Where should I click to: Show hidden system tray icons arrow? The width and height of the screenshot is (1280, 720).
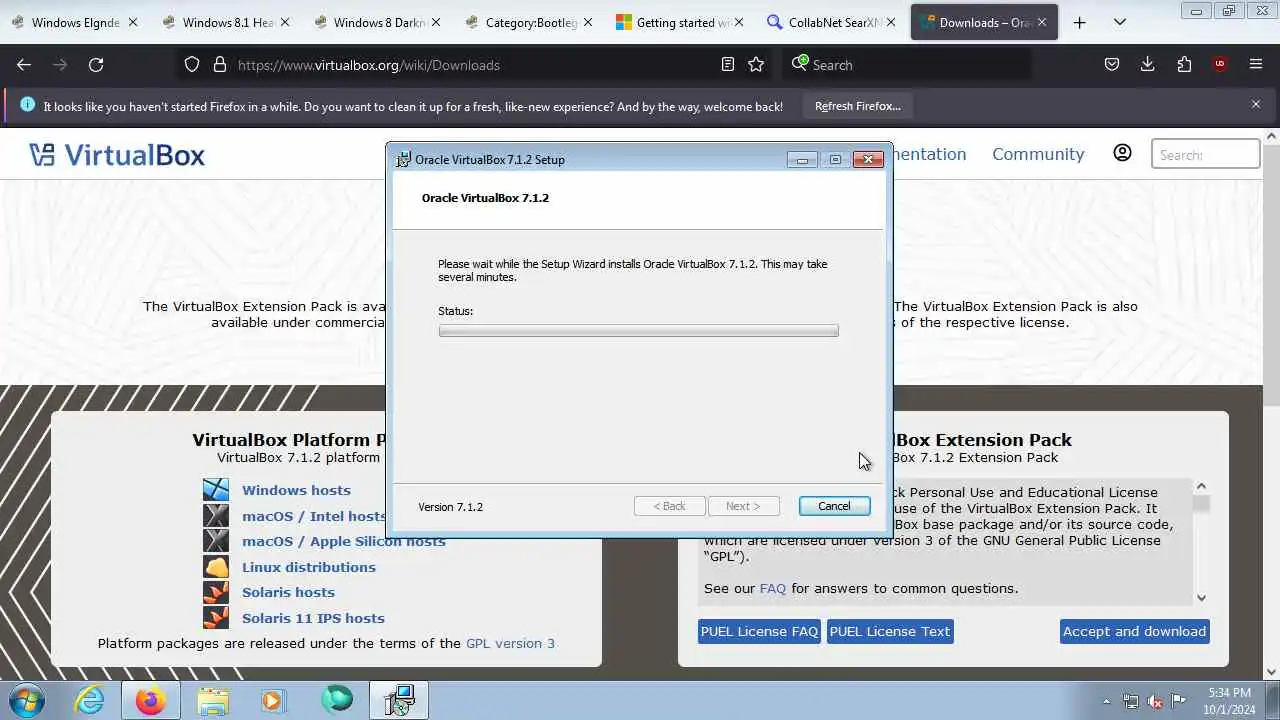click(1106, 701)
